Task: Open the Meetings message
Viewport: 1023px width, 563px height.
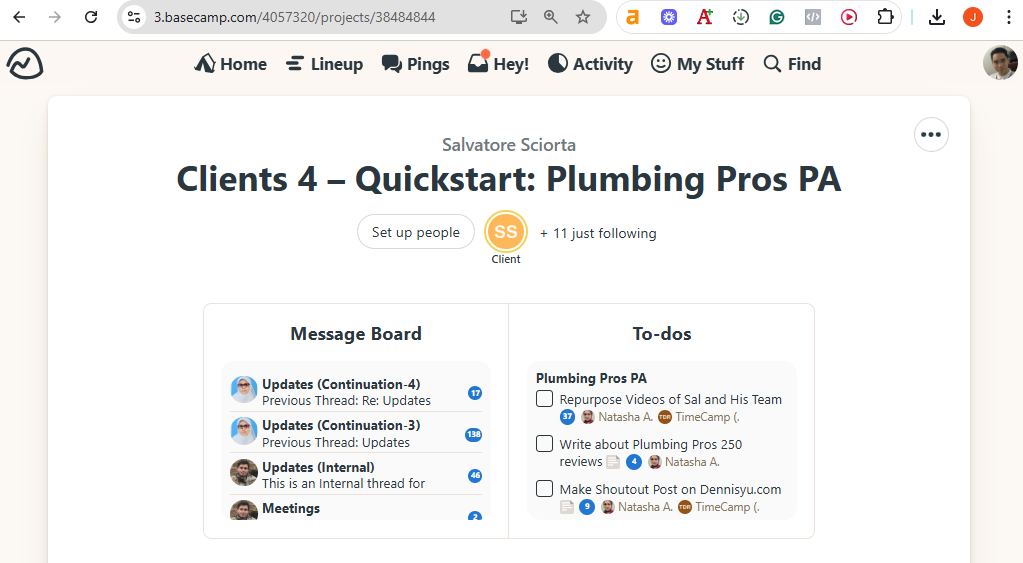Action: (x=356, y=509)
